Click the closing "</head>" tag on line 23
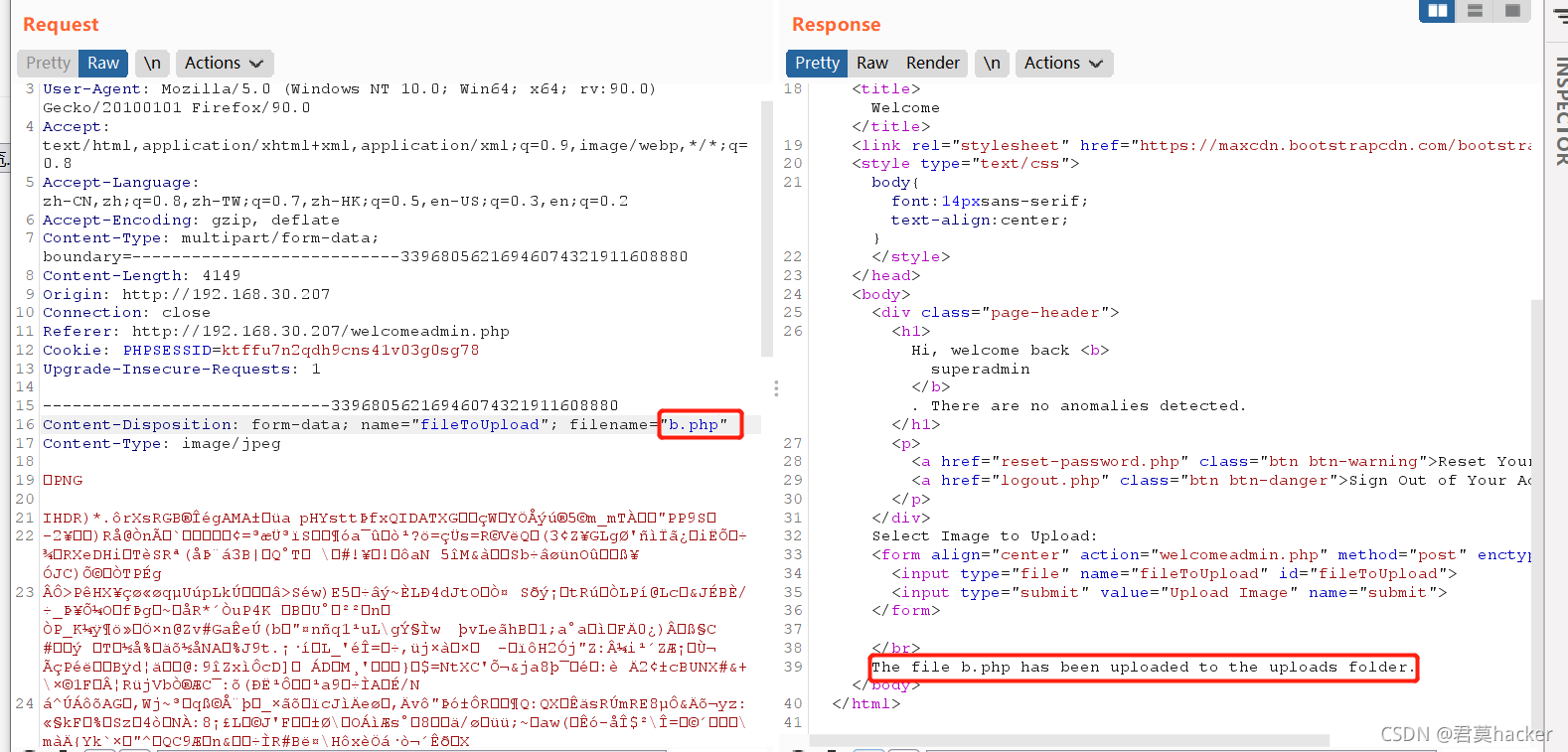Image resolution: width=1568 pixels, height=752 pixels. click(x=885, y=276)
